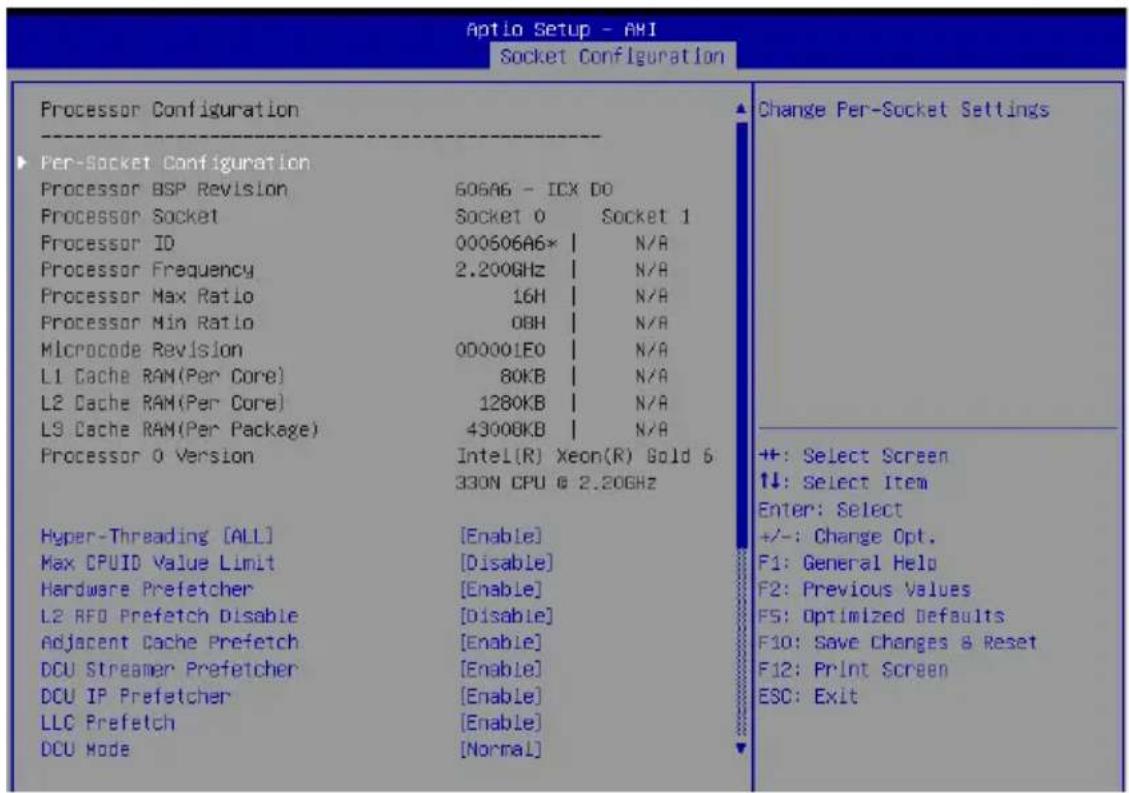Click the Microcode Revision value 0D0001E0
Image resolution: width=1129 pixels, height=793 pixels.
pyautogui.click(x=500, y=350)
